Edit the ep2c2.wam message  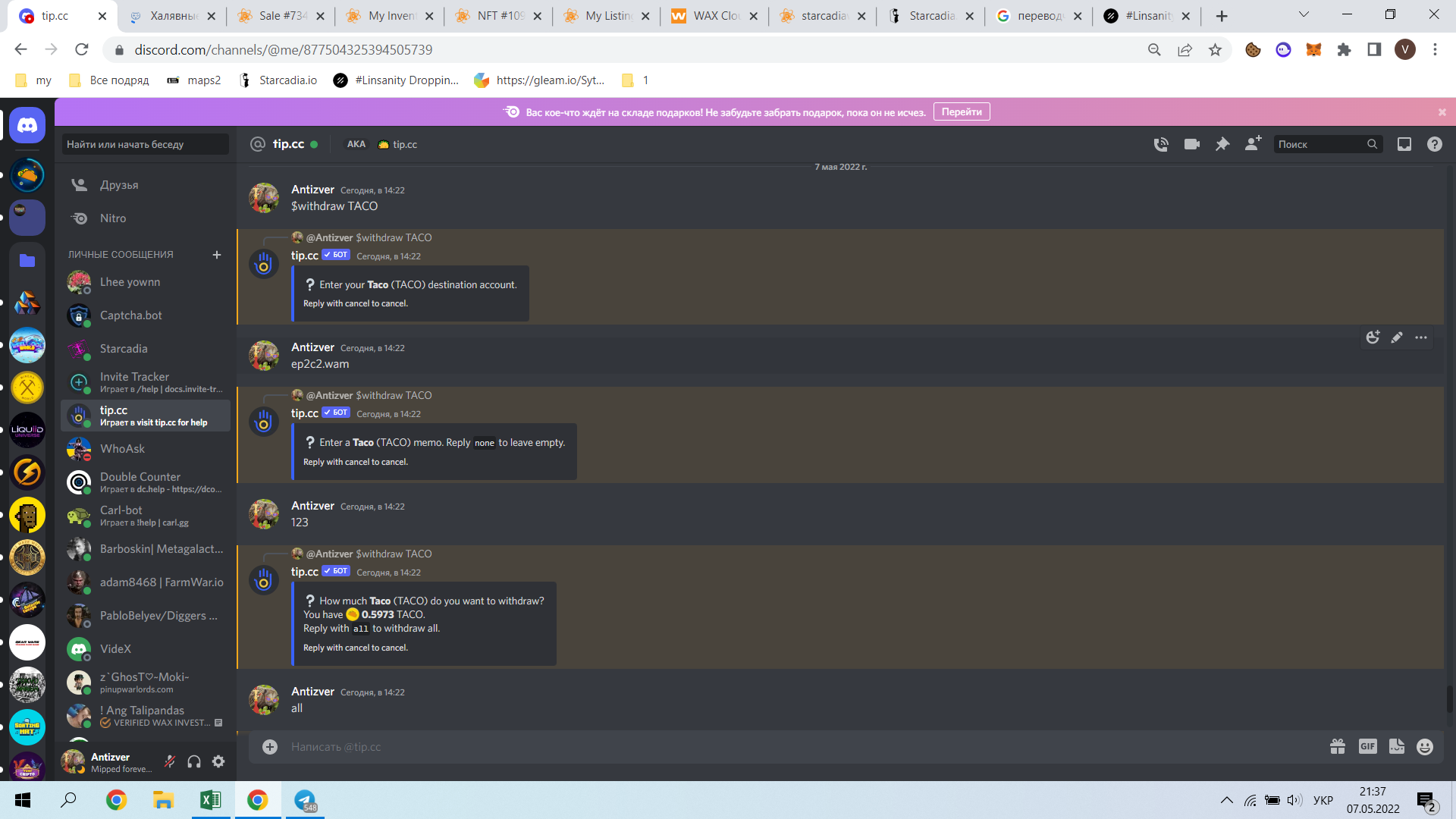[x=1397, y=337]
